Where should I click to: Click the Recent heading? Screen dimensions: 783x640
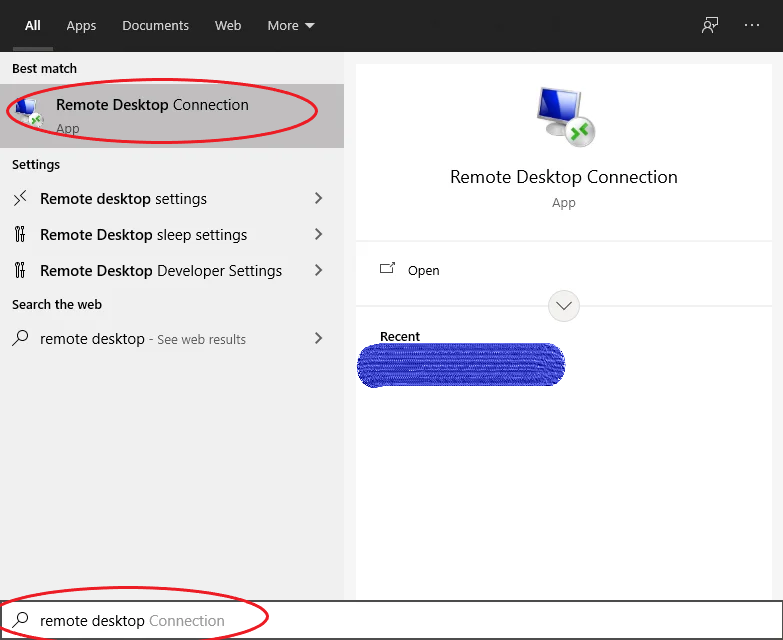point(400,336)
